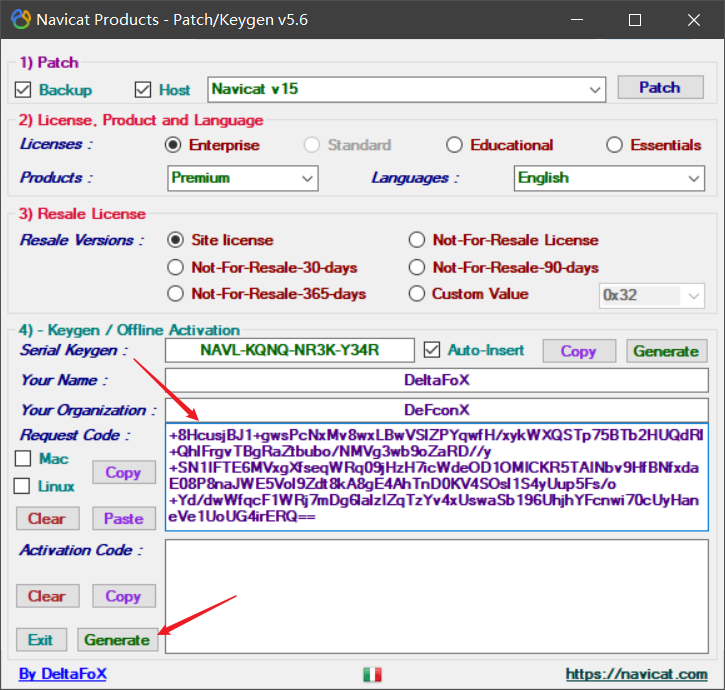Click the Navicat app icon in title bar
The width and height of the screenshot is (725, 690).
21,19
